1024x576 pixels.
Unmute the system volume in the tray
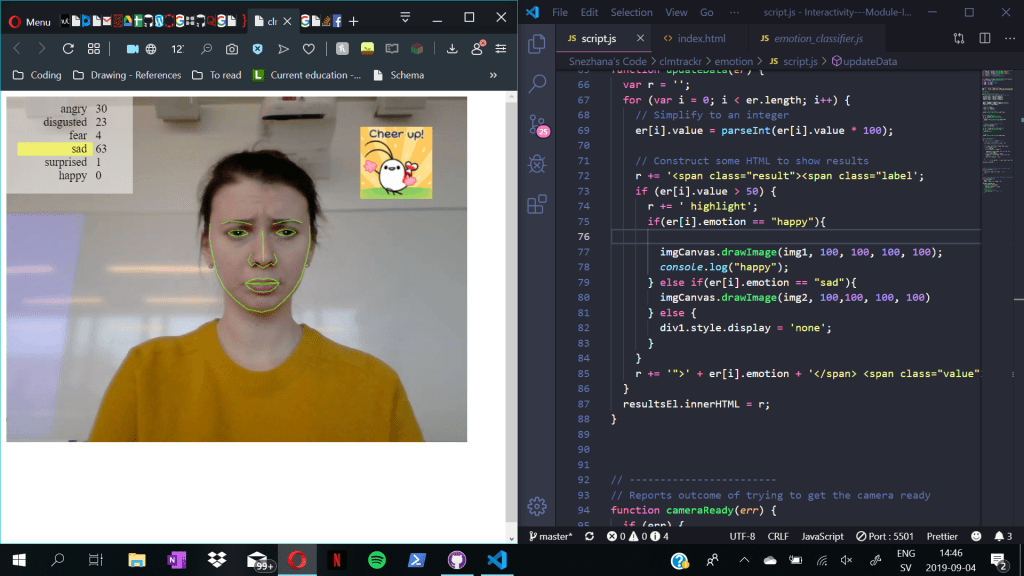846,561
